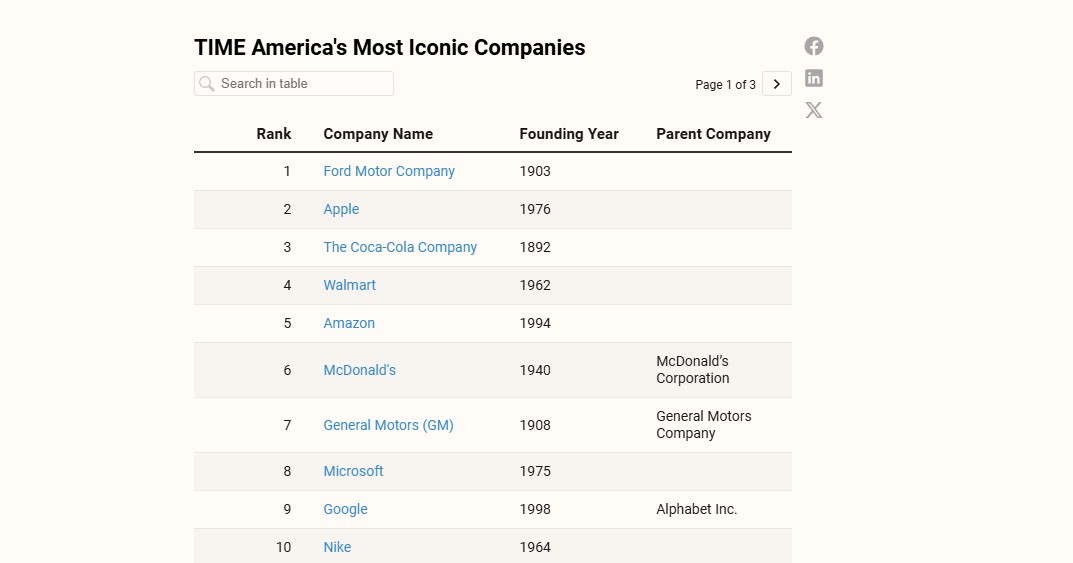Open the Nike link

337,547
